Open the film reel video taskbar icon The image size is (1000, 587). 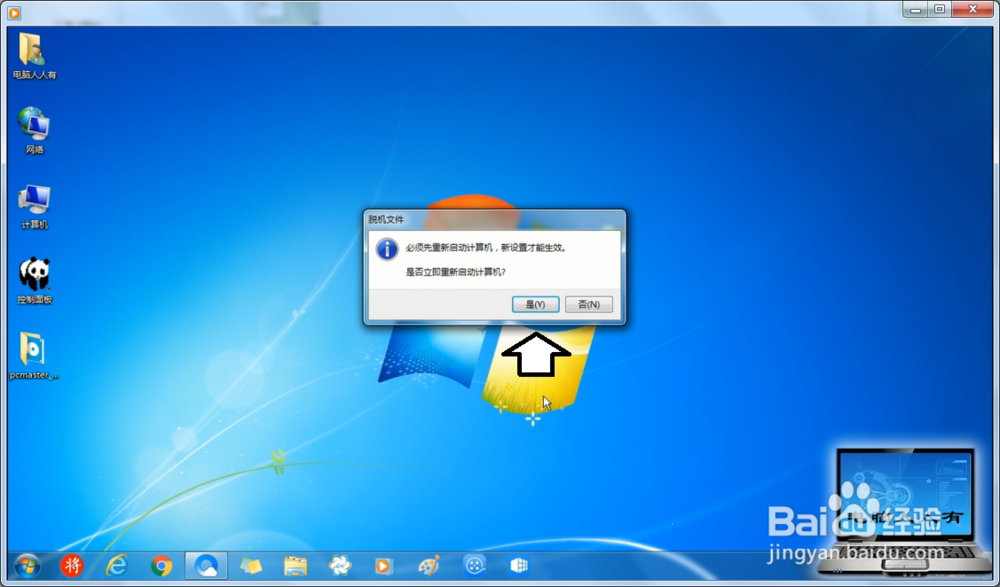(x=474, y=566)
